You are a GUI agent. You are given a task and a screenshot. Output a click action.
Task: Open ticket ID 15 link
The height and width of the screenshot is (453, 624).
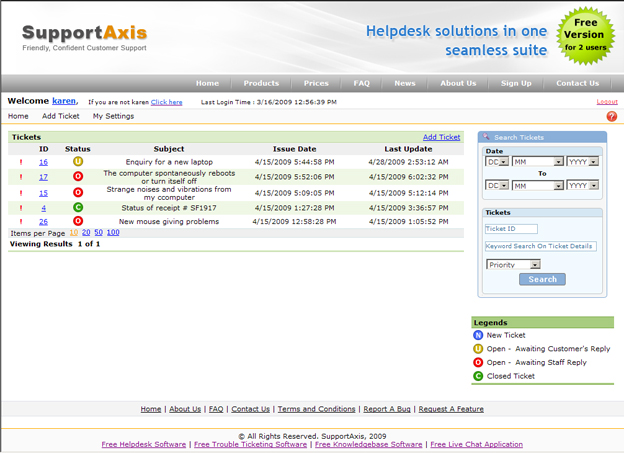[43, 193]
